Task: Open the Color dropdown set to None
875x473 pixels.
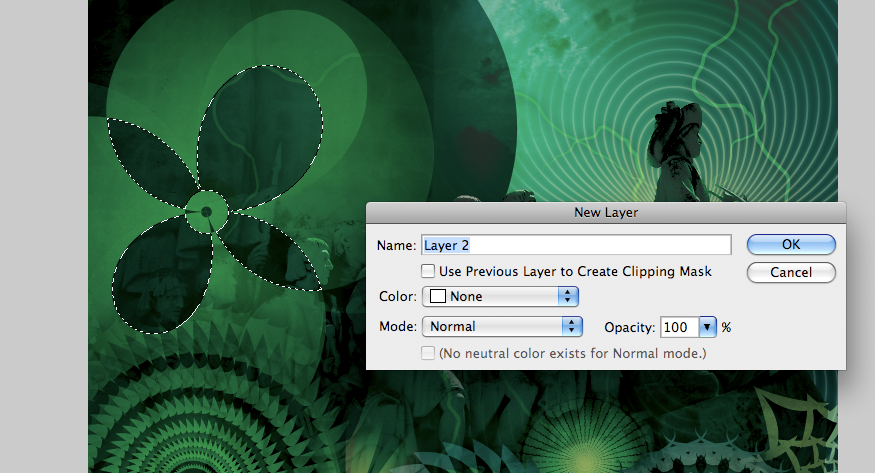Action: 500,296
